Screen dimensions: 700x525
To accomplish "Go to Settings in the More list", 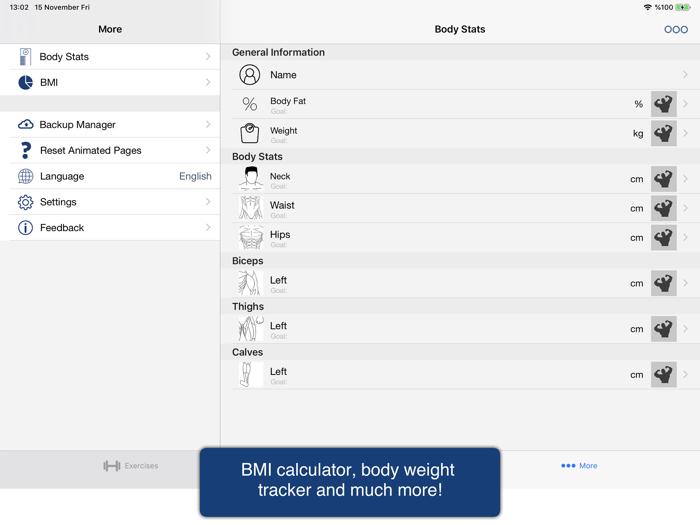I will pos(110,202).
